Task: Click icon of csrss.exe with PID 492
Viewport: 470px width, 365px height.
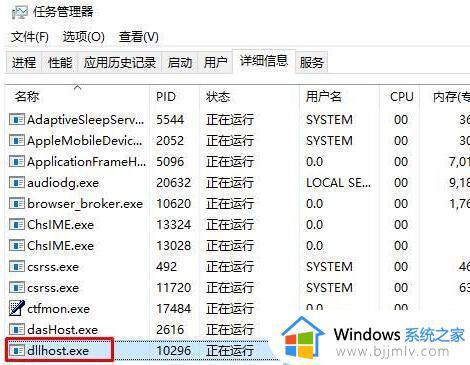Action: [17, 266]
